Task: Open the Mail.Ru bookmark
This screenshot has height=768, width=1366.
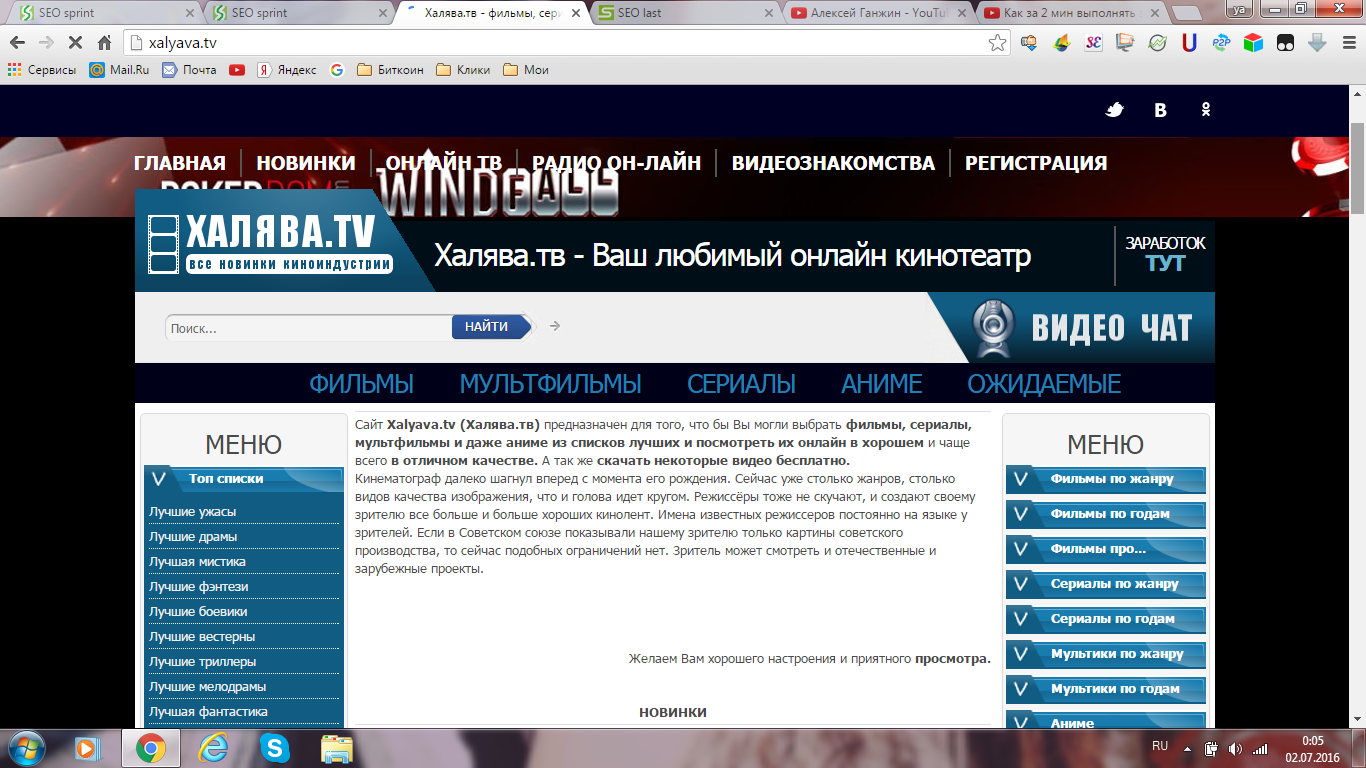Action: tap(119, 70)
